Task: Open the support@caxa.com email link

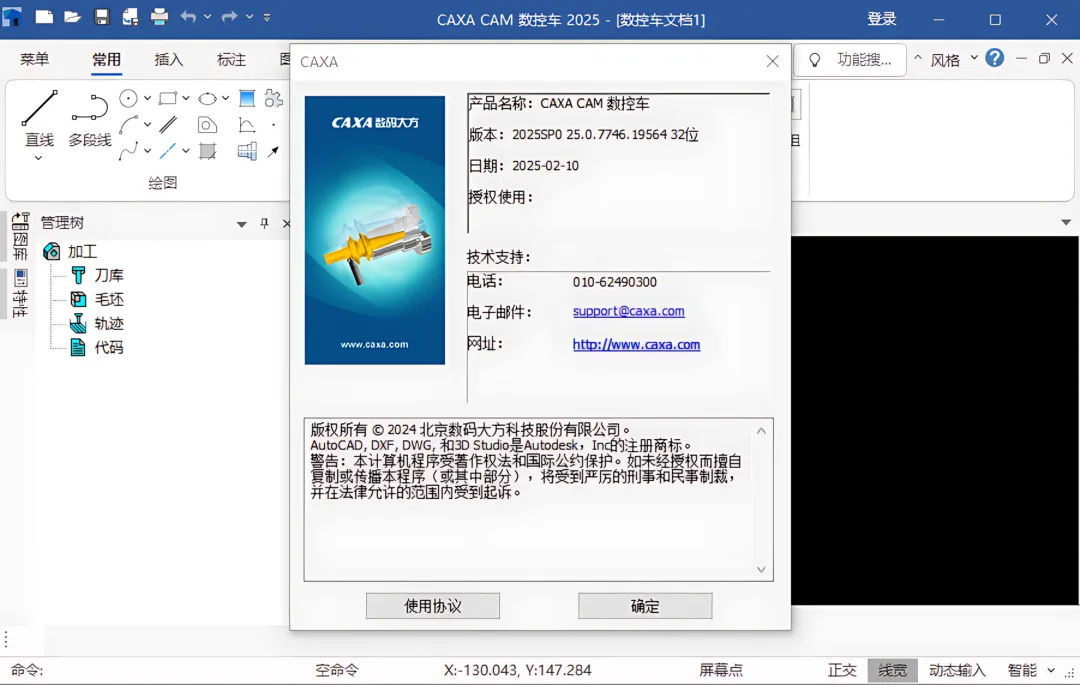Action: coord(628,311)
